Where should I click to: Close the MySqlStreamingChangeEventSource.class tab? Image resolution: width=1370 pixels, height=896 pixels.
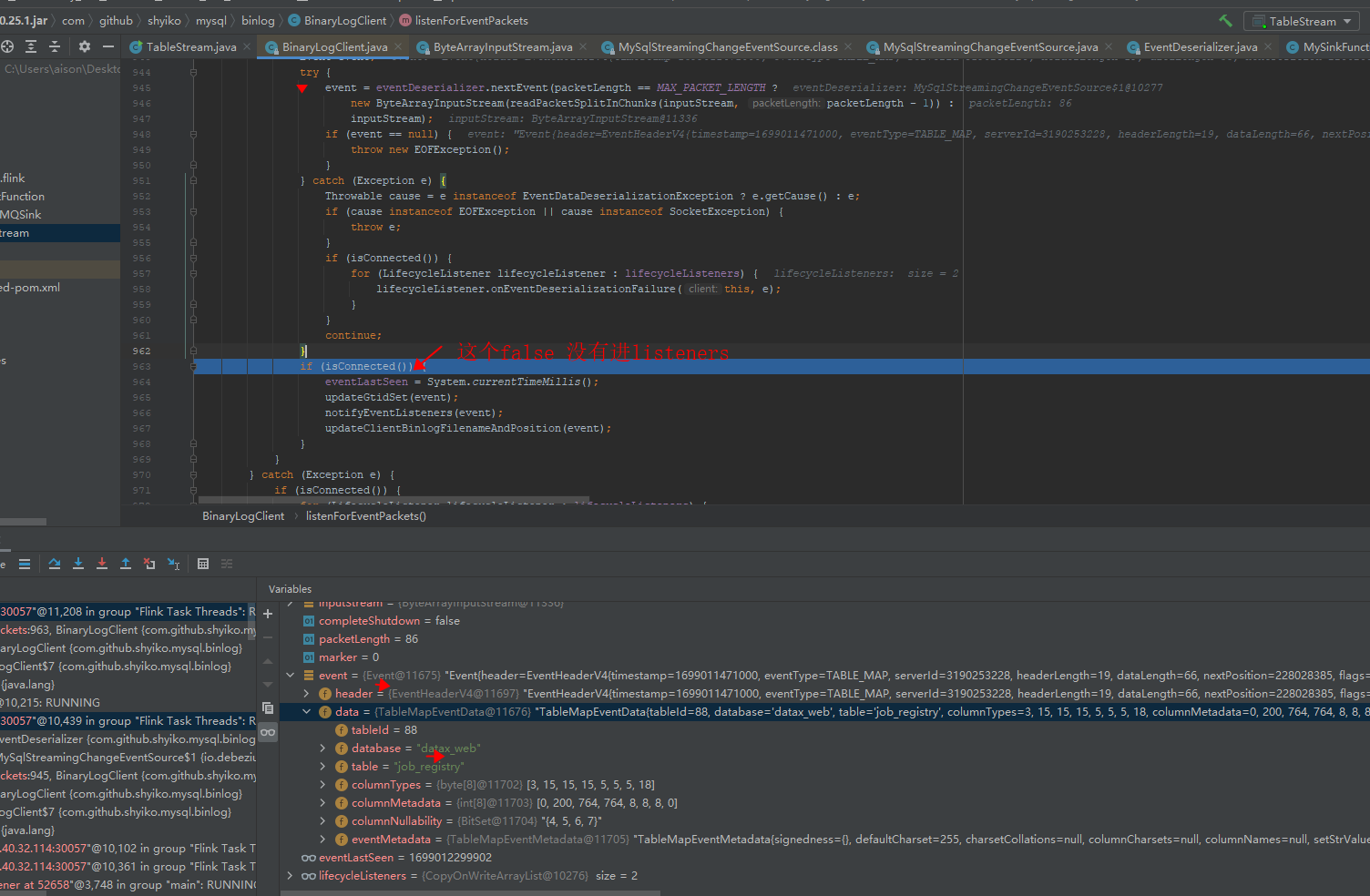click(848, 46)
